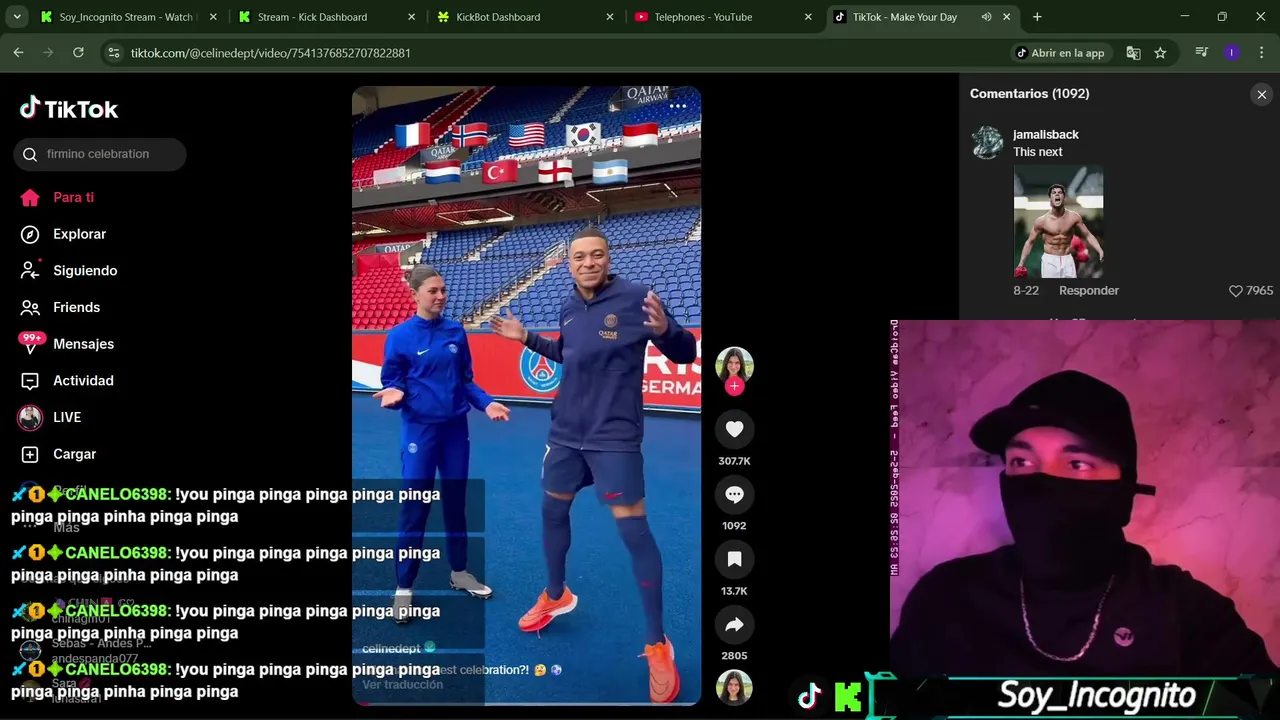Click Abrir en la app button
This screenshot has width=1280, height=720.
coord(1061,53)
